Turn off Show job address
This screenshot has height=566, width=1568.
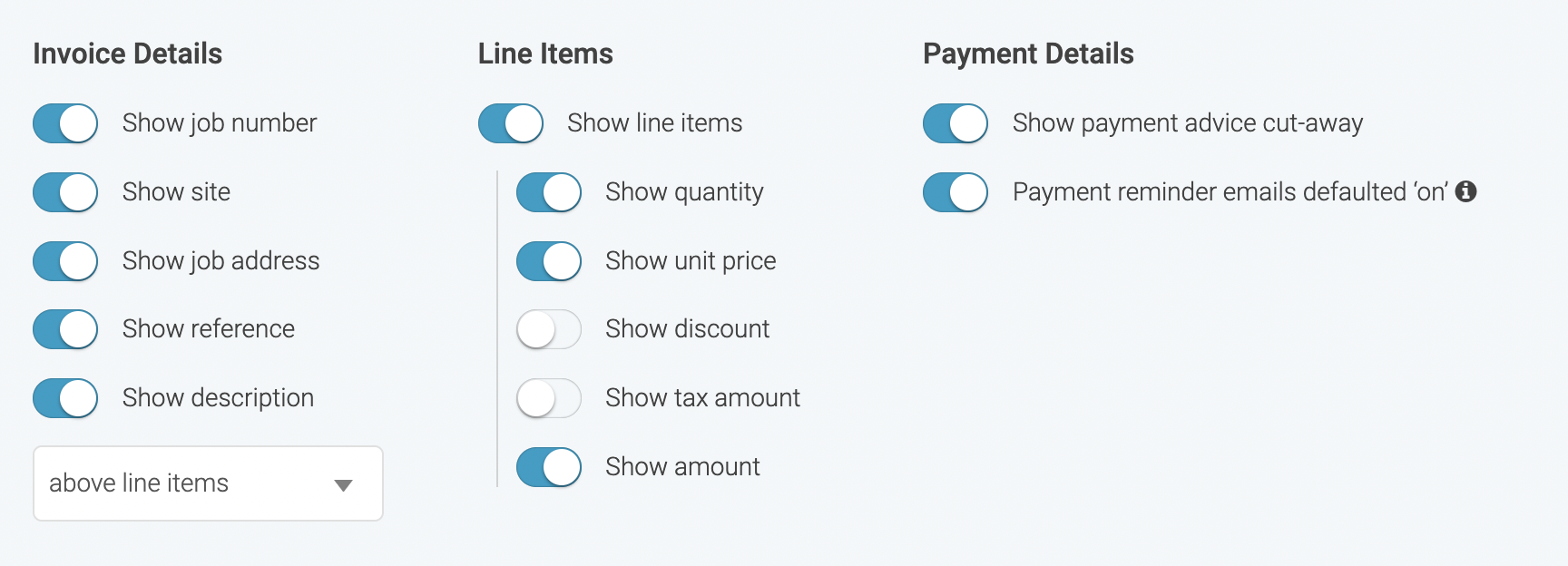click(65, 261)
